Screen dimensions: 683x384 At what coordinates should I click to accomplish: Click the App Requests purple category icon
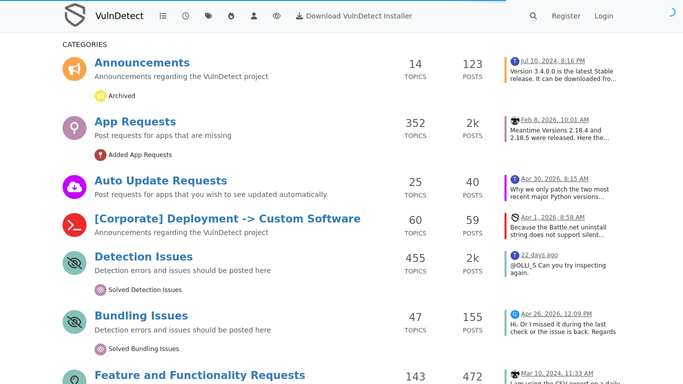click(x=74, y=128)
